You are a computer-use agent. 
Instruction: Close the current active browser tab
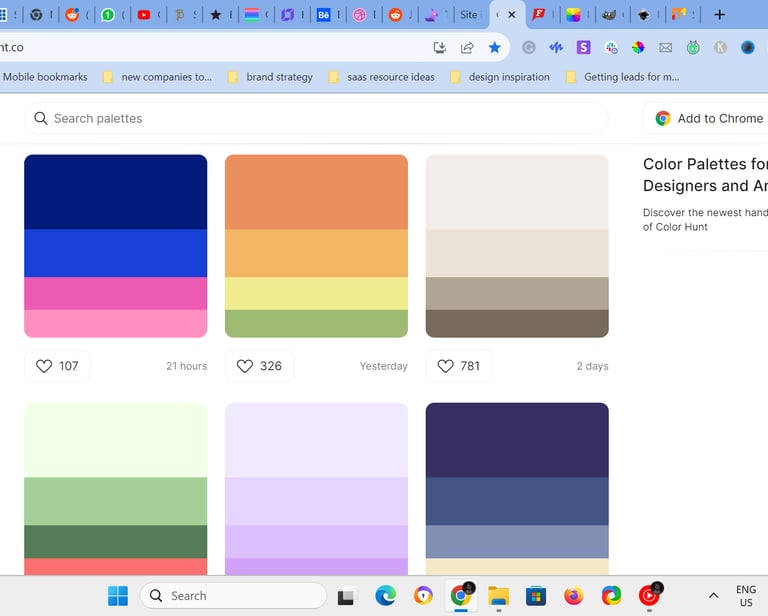pyautogui.click(x=512, y=15)
